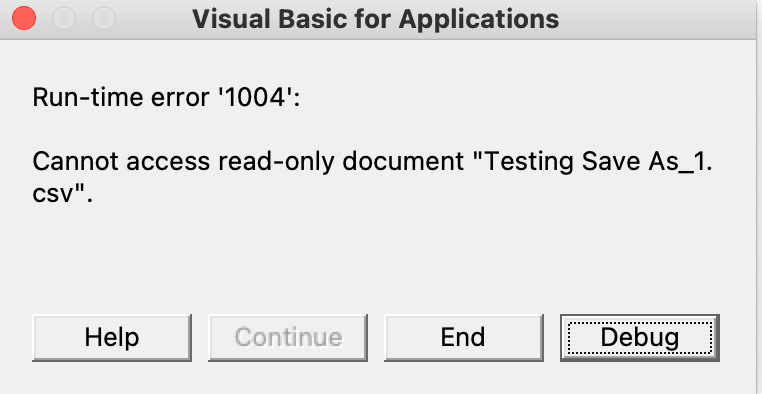The width and height of the screenshot is (762, 394).
Task: Click the disabled grey zoom circle
Action: pos(104,18)
